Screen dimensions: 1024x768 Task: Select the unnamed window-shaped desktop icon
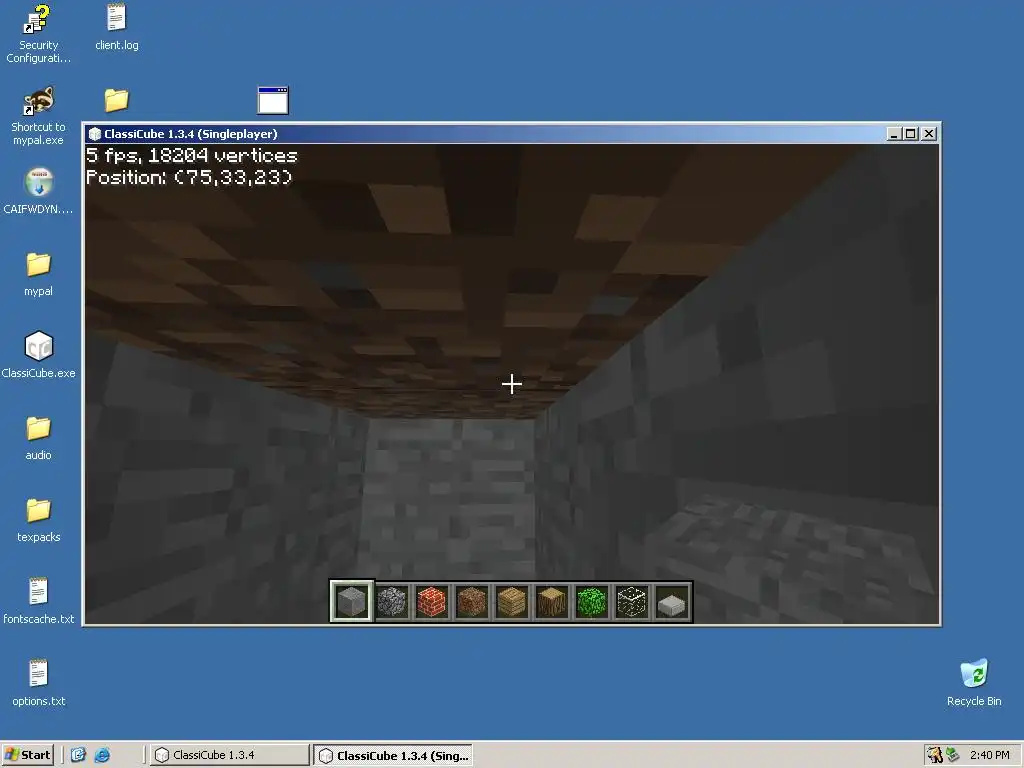click(x=273, y=100)
